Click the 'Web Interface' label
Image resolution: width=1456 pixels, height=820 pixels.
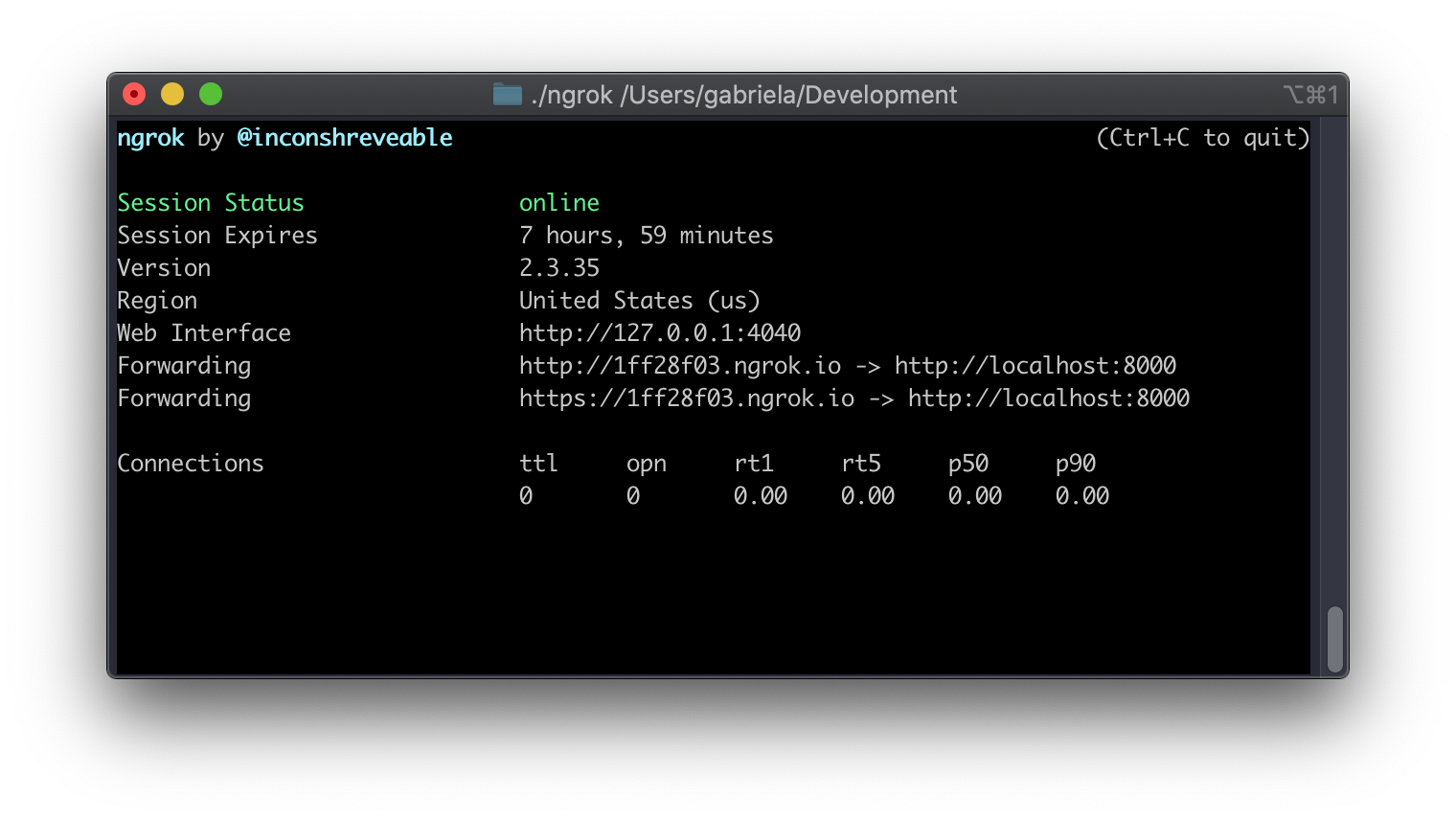tap(204, 333)
